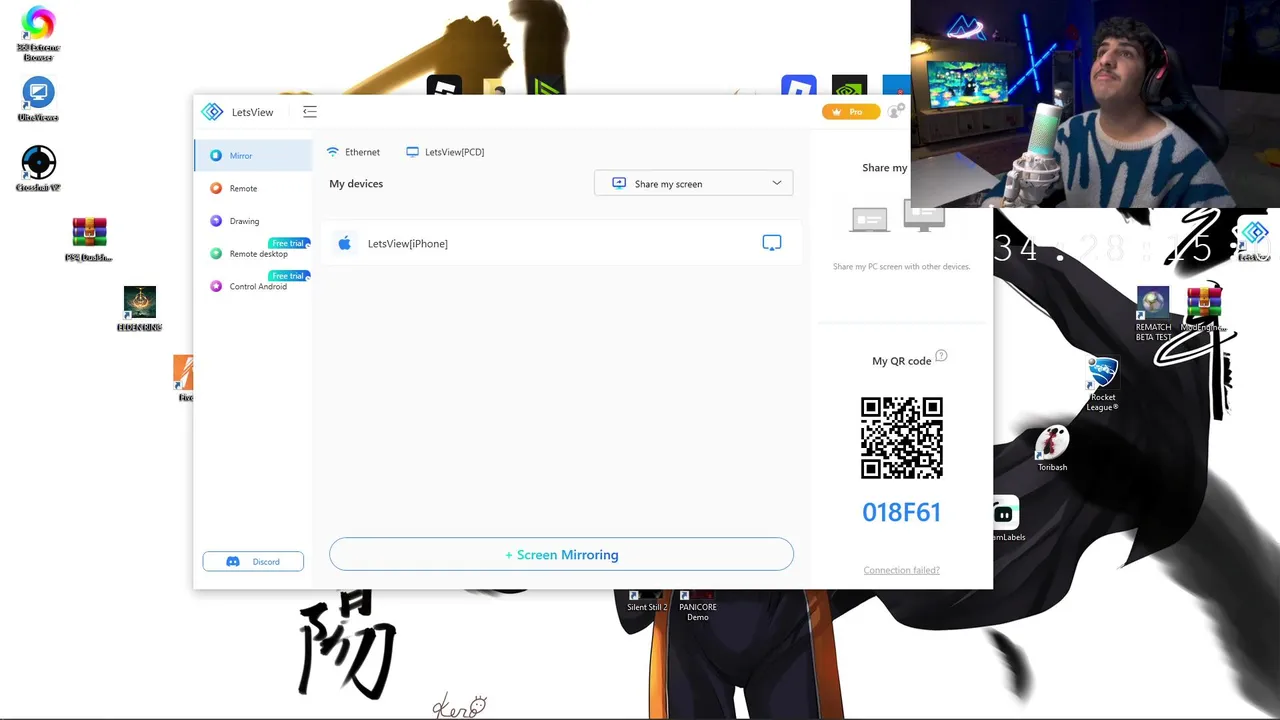Viewport: 1280px width, 720px height.
Task: Click the QR code image
Action: coord(902,438)
